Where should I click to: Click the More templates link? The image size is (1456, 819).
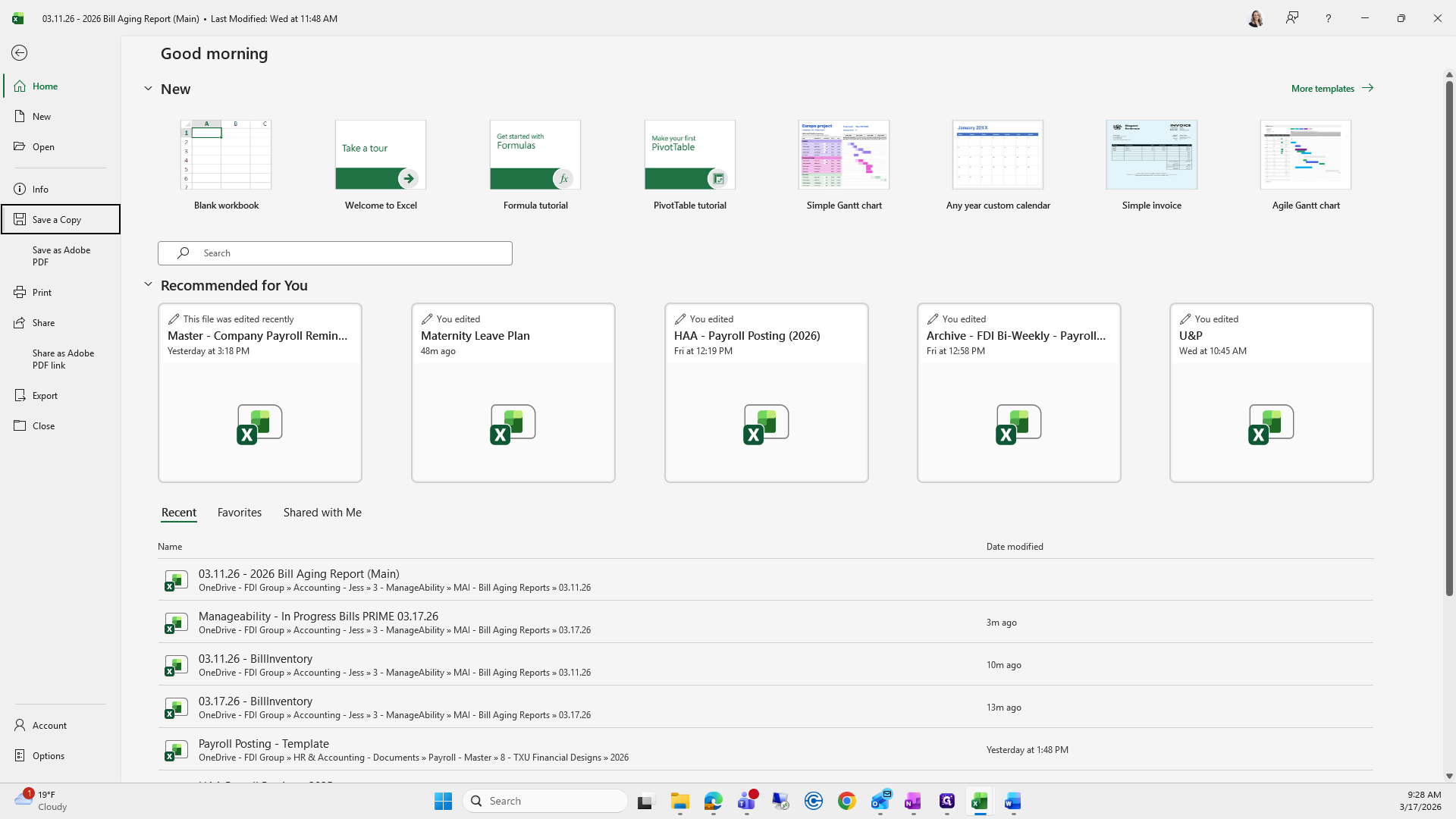point(1332,89)
